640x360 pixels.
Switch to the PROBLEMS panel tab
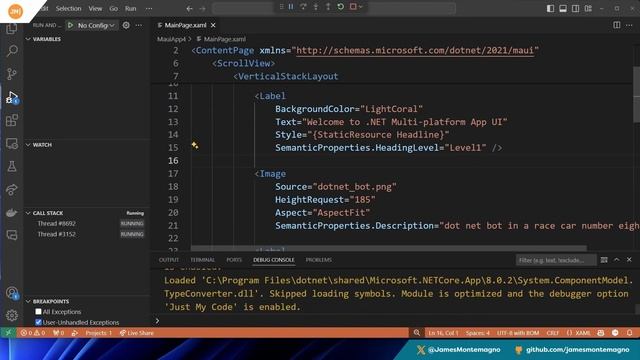pyautogui.click(x=319, y=260)
